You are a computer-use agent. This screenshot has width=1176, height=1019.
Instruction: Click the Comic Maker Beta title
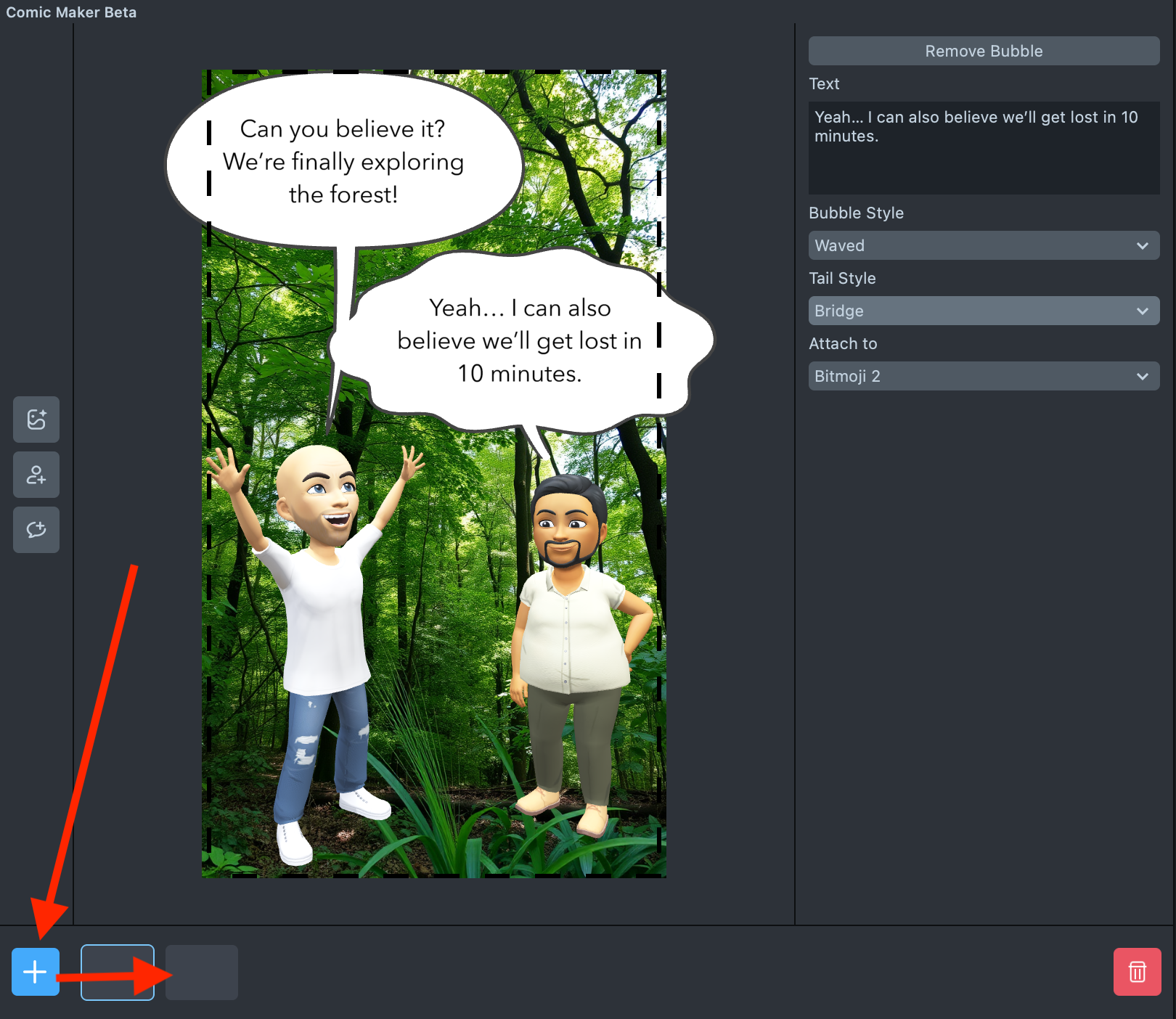pos(71,12)
